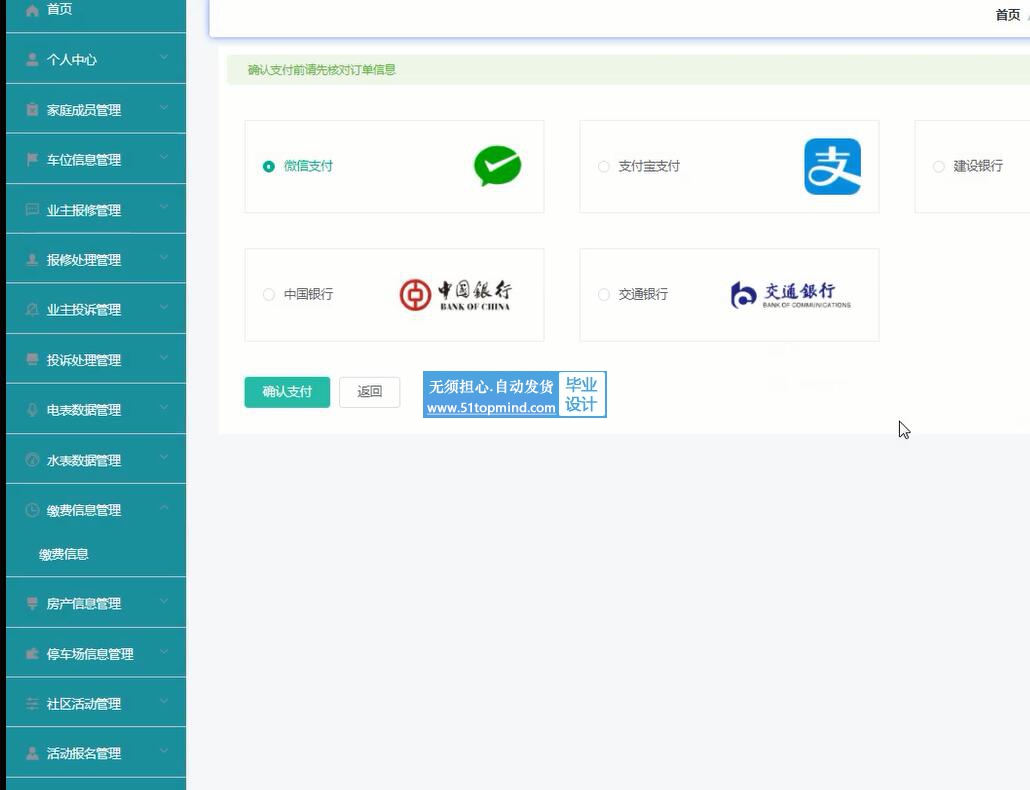Click the 建设银行 option label
Image resolution: width=1030 pixels, height=790 pixels.
click(x=978, y=166)
